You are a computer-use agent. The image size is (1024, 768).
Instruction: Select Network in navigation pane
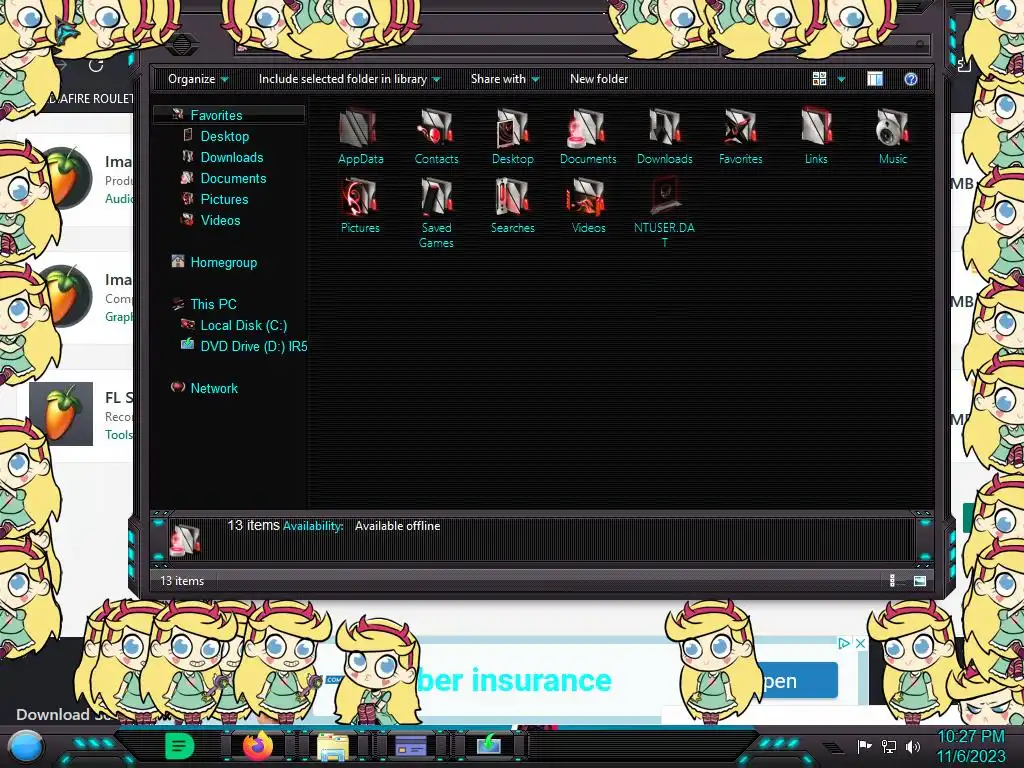coord(214,388)
